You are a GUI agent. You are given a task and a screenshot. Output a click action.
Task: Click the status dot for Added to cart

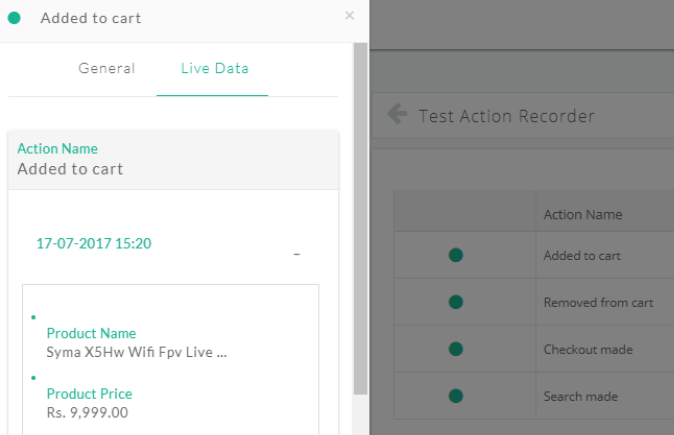[456, 255]
